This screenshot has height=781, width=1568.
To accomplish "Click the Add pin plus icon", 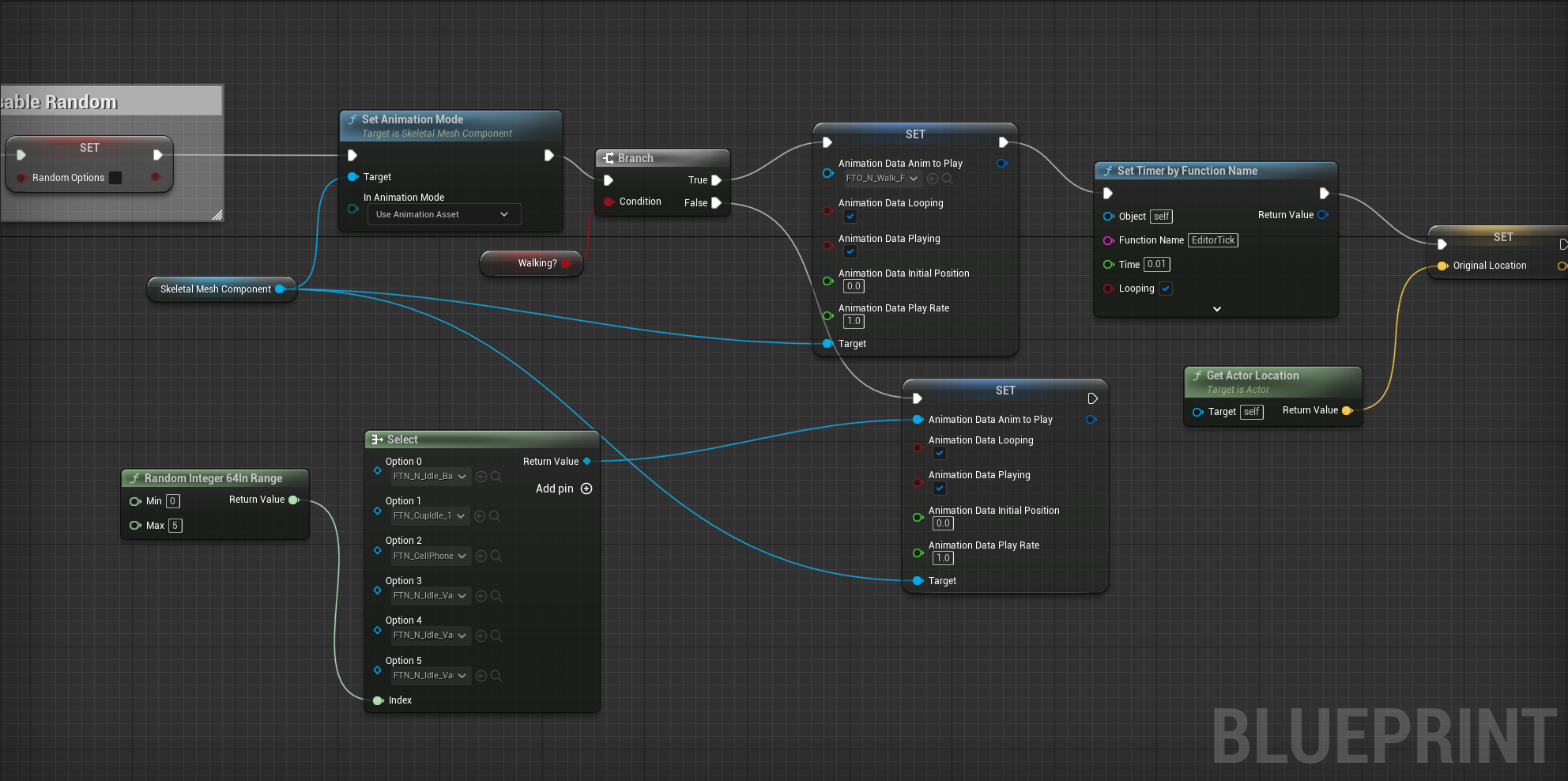I will [x=586, y=489].
